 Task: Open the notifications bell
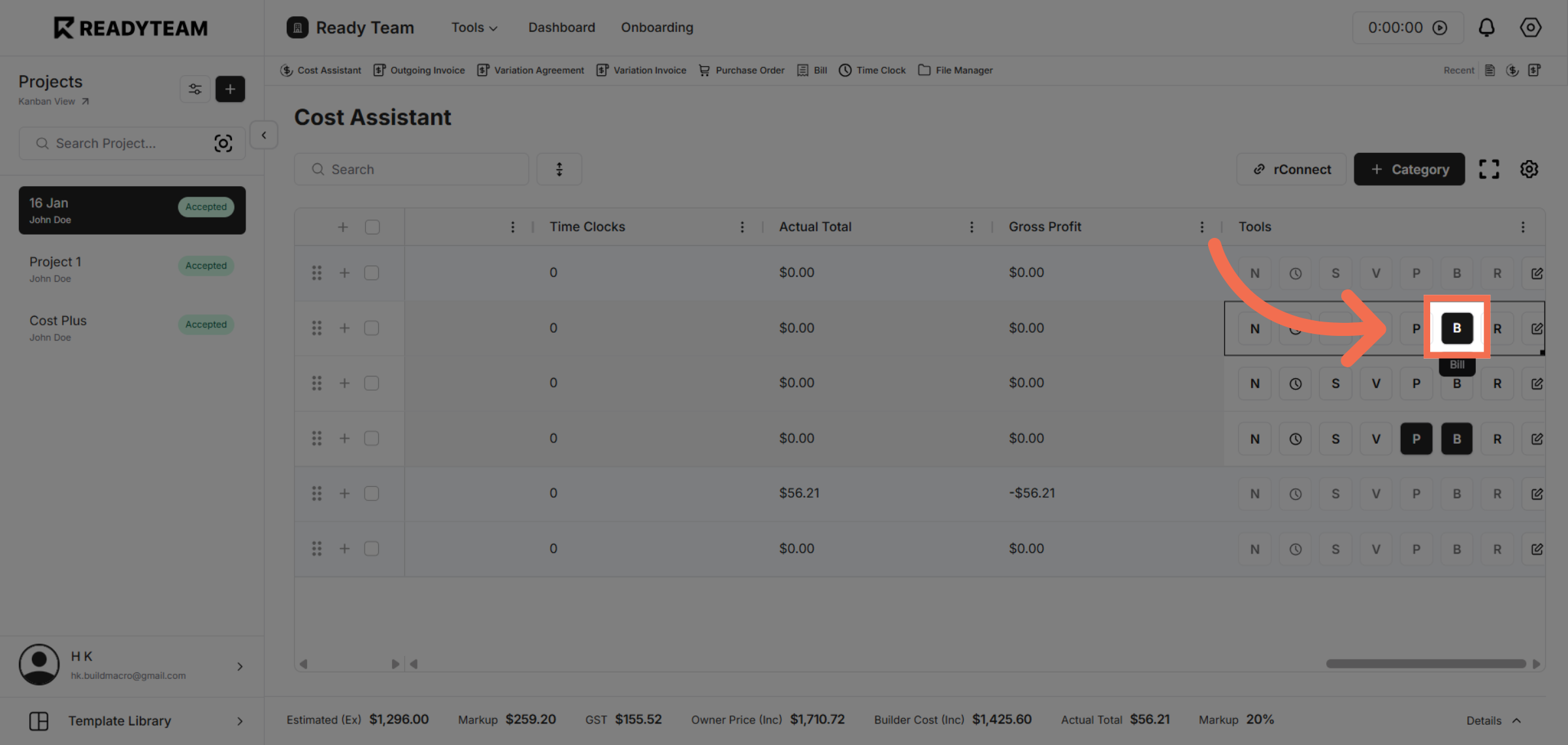[x=1486, y=27]
